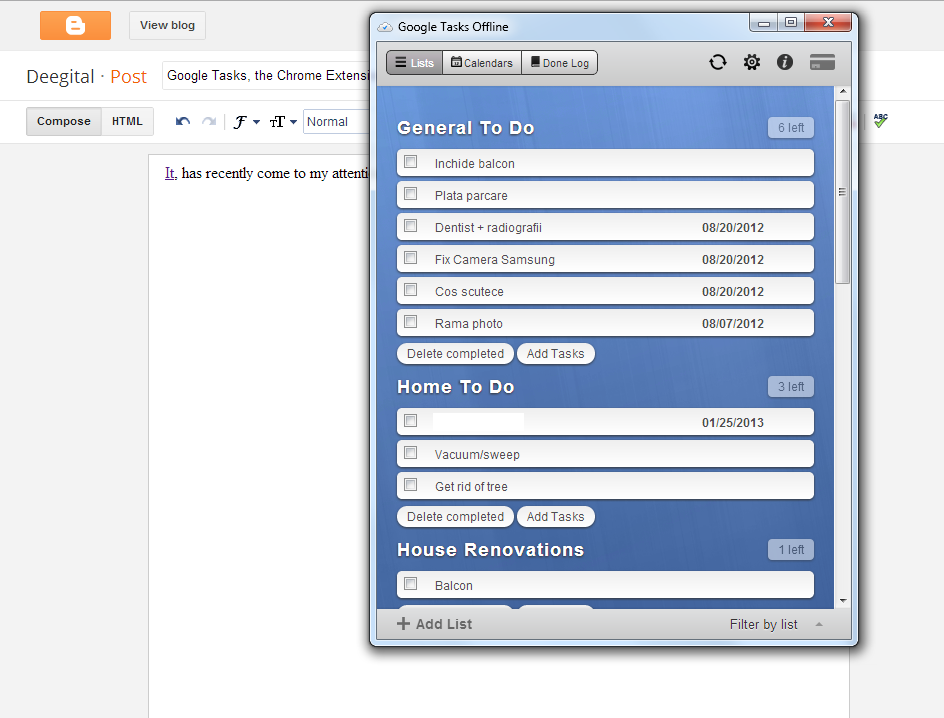The width and height of the screenshot is (944, 718).
Task: Click the post title input field
Action: click(x=266, y=76)
